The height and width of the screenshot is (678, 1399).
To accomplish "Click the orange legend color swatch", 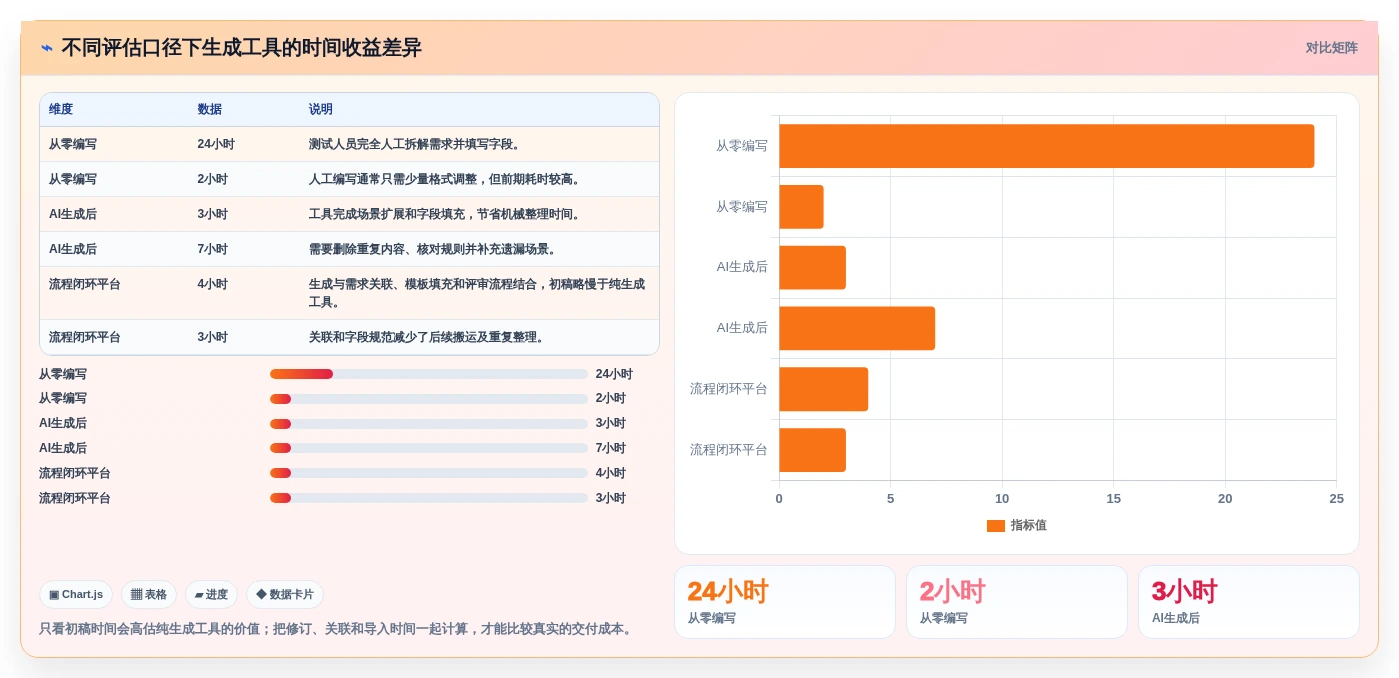I will tap(995, 526).
